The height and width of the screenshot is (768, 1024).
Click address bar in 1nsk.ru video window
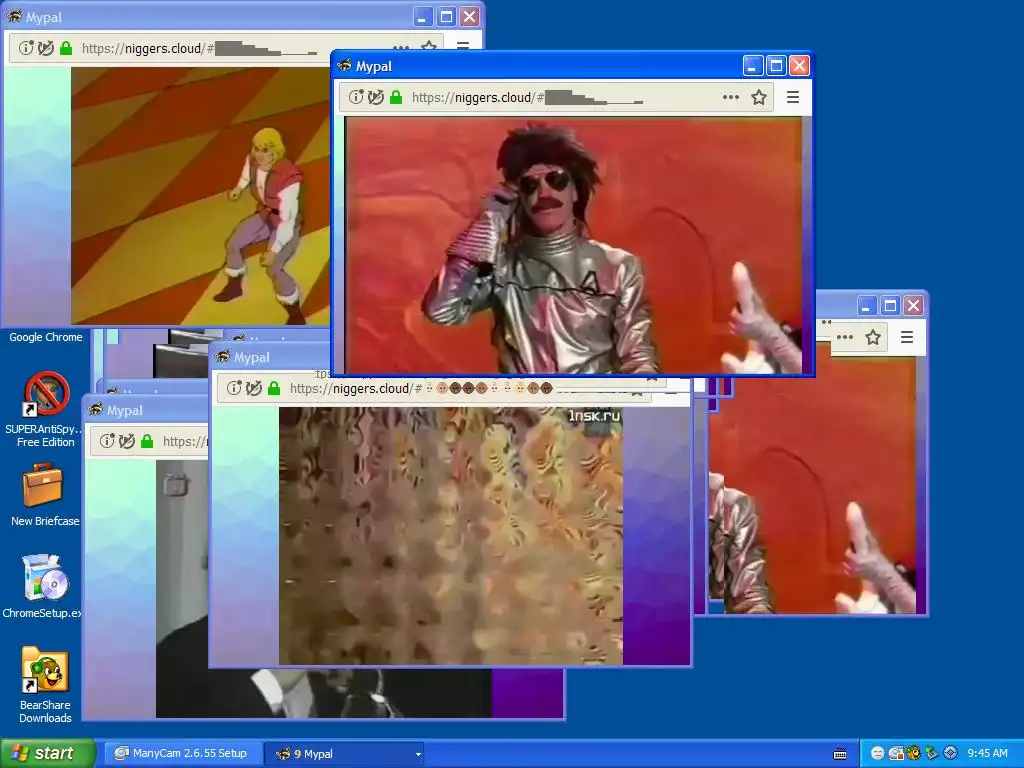tap(434, 388)
